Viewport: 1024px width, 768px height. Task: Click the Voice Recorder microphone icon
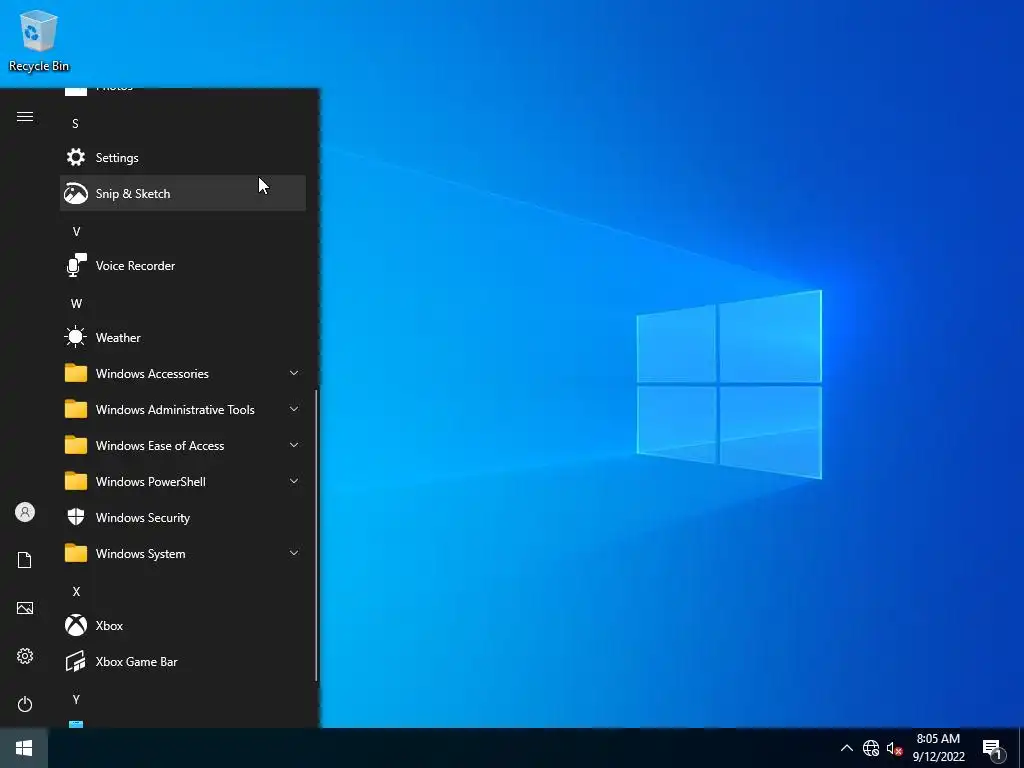(76, 265)
